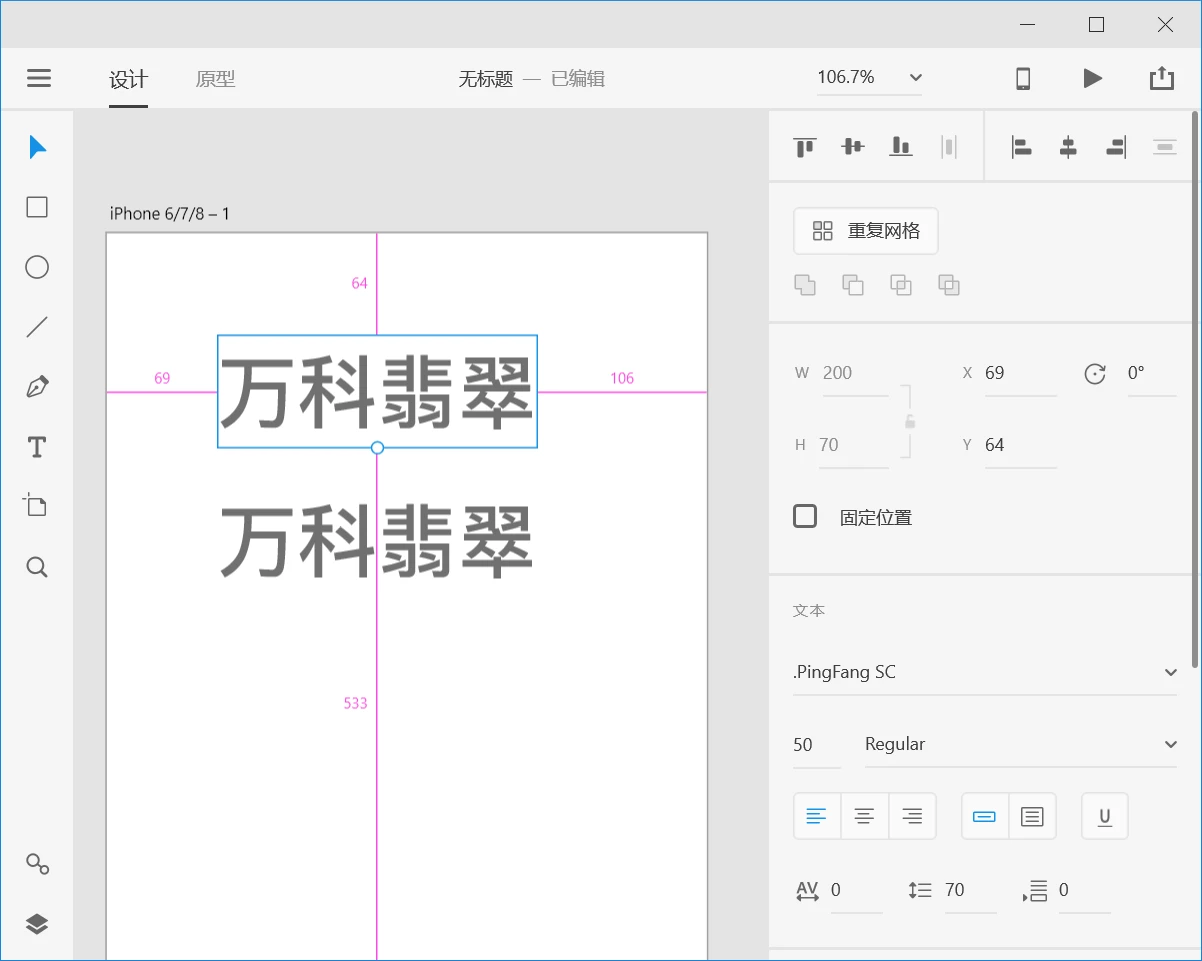Activate the Text tool

point(37,447)
